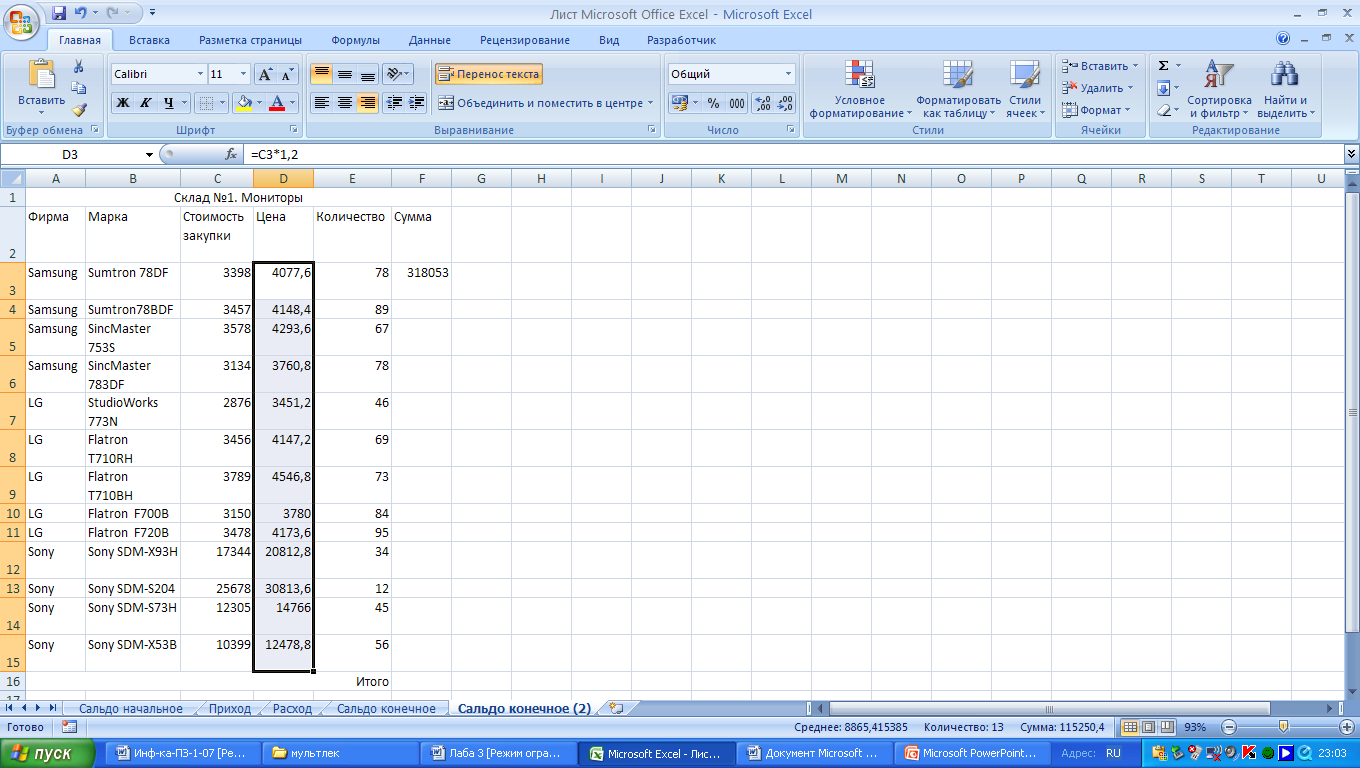This screenshot has width=1360, height=768.
Task: Click the accounting currency format icon
Action: point(680,103)
